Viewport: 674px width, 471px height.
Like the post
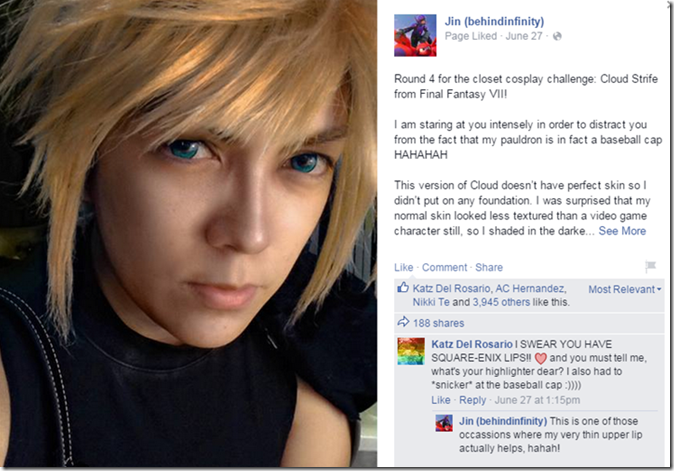point(403,267)
